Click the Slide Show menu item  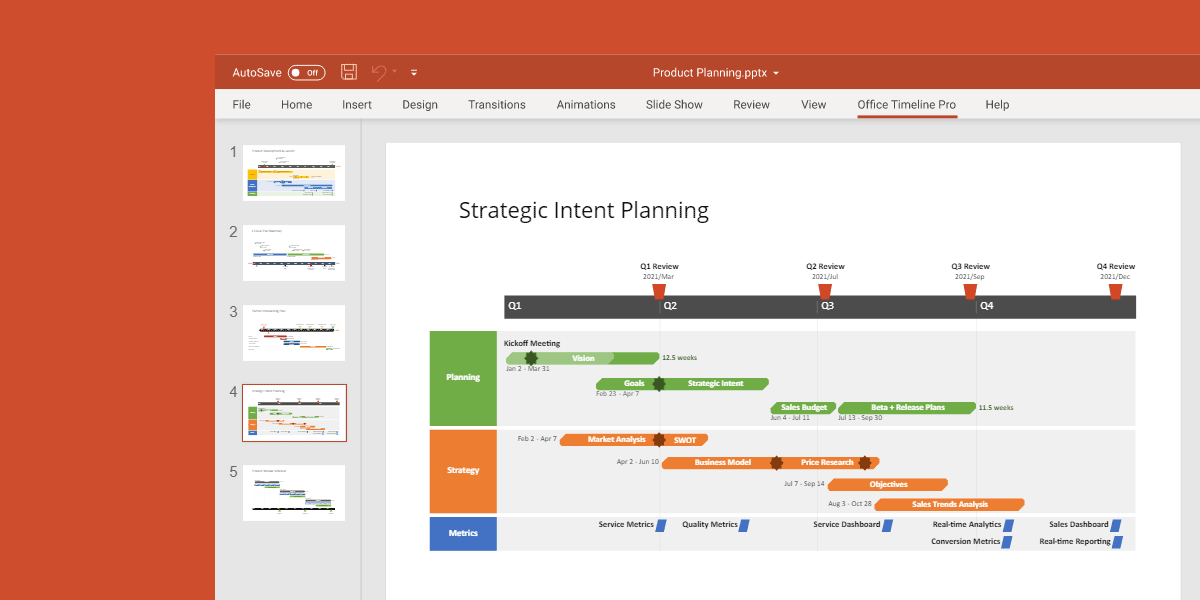673,104
